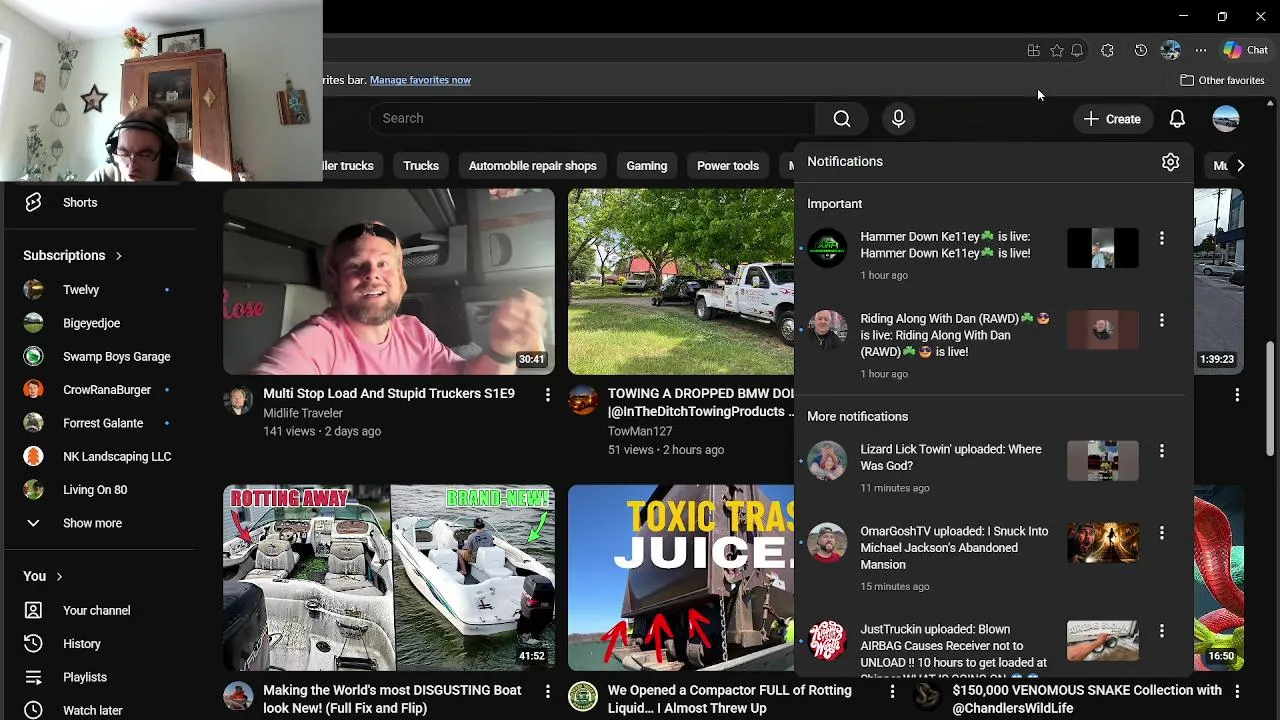
Task: Open Midlife Traveler channel name
Action: pyautogui.click(x=303, y=413)
